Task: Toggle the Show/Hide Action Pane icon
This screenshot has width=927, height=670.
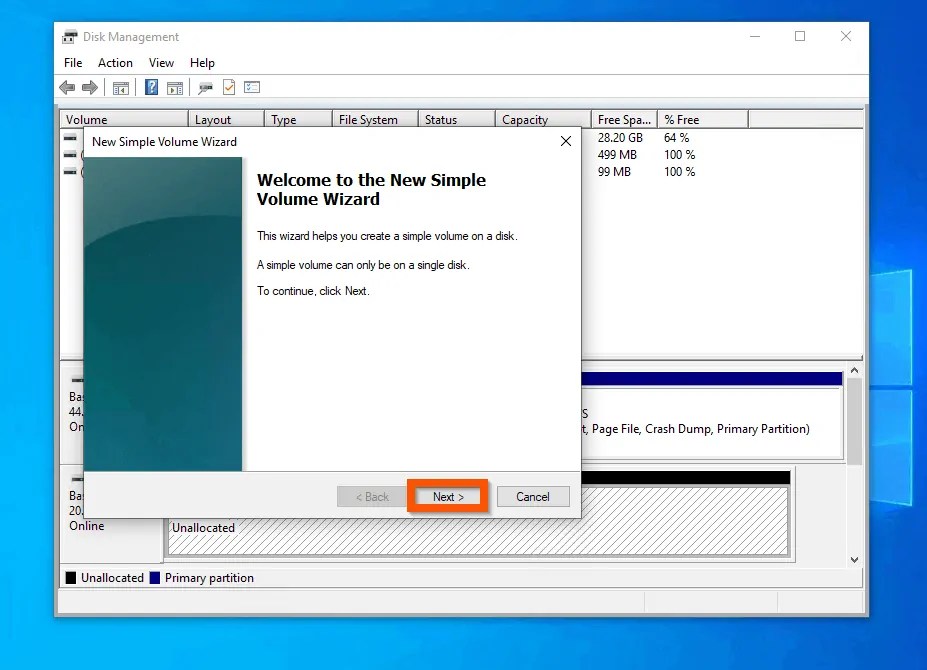Action: point(174,87)
